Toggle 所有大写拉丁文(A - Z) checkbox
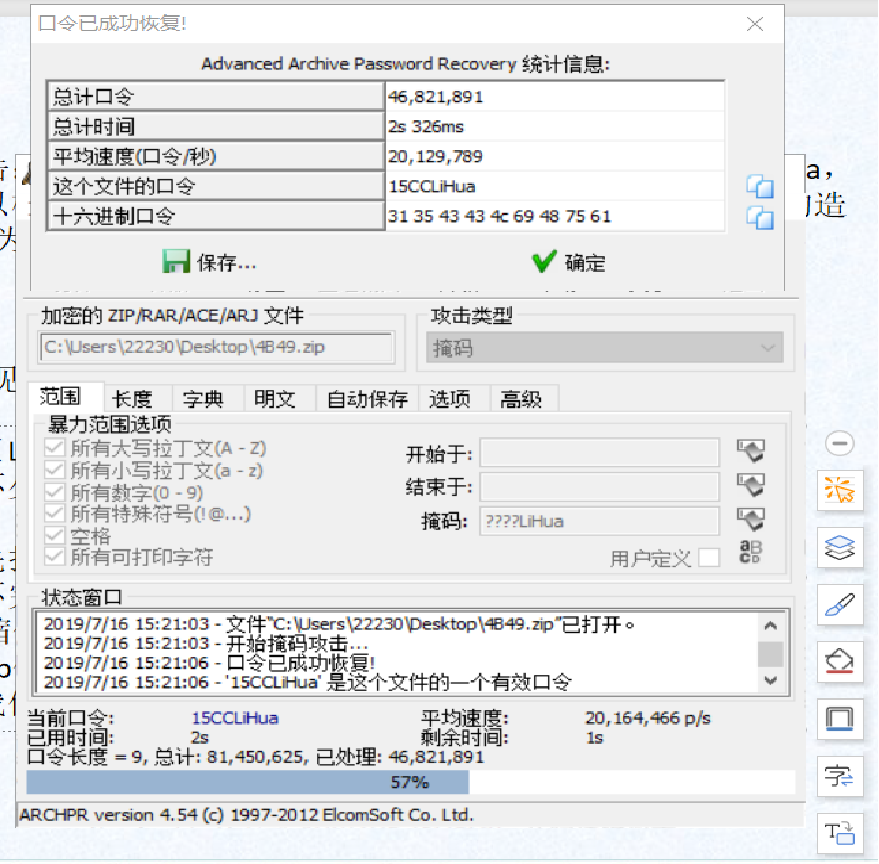 [54, 448]
